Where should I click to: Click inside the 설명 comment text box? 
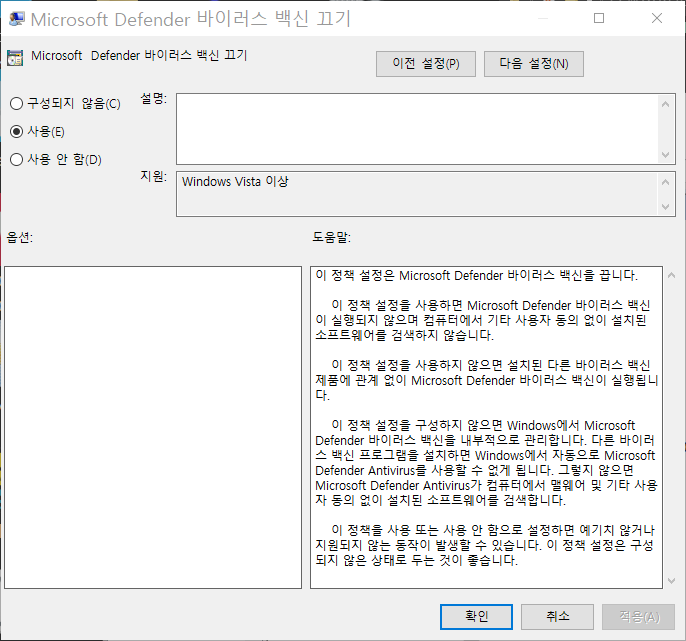(417, 129)
